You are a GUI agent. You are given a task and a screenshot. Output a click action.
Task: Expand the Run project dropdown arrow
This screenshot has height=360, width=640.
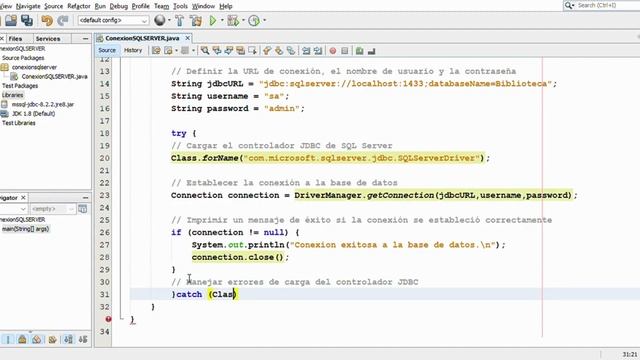tap(222, 20)
